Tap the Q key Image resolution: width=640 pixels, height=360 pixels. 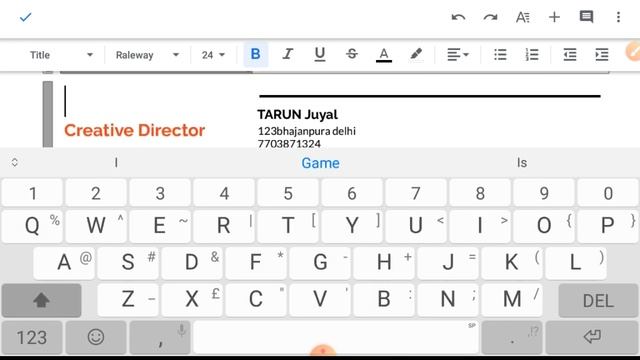[32, 226]
